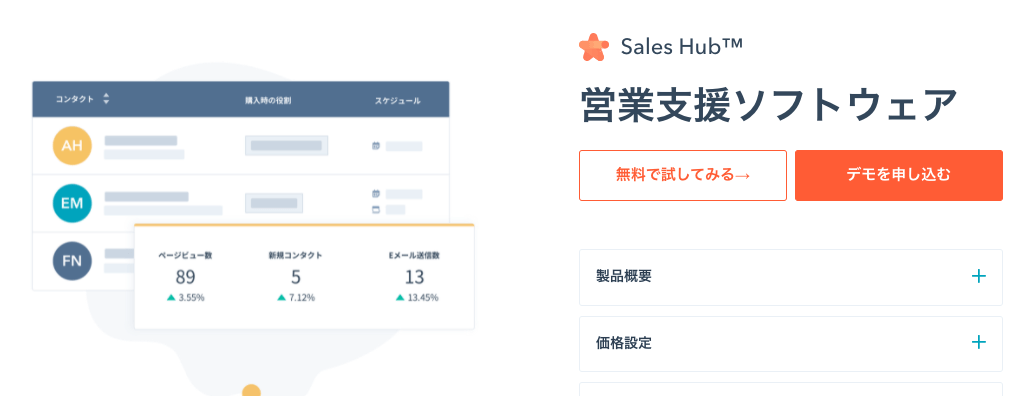Select the 購入時の役割 column header
This screenshot has width=1024, height=396.
pyautogui.click(x=268, y=101)
